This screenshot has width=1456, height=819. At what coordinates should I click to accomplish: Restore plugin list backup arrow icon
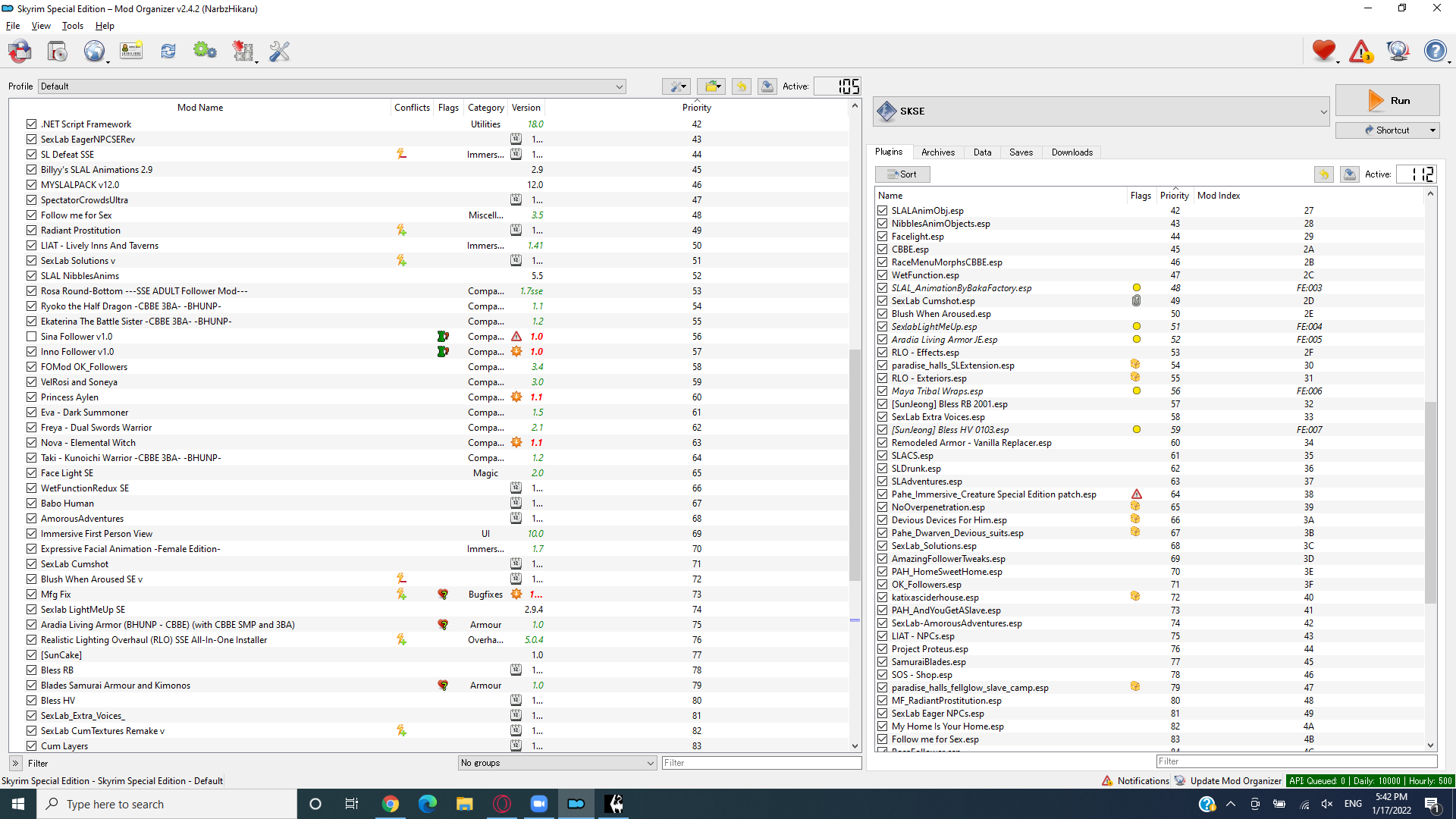1324,174
